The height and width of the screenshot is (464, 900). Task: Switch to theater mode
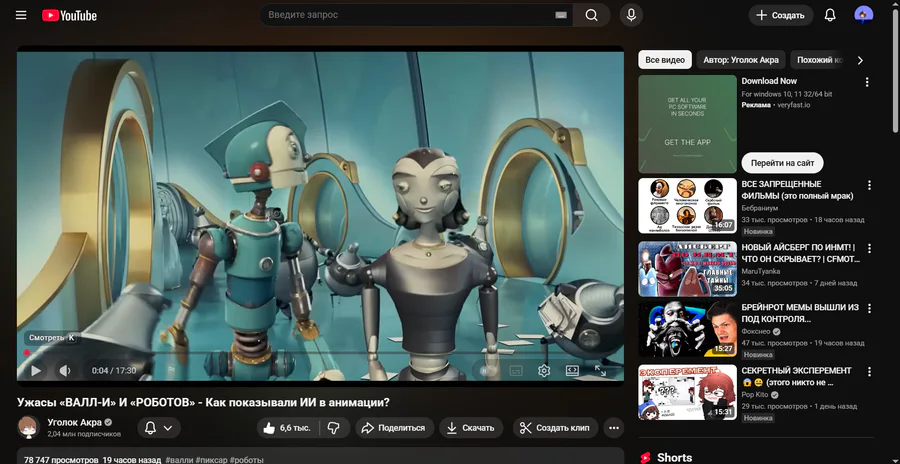tap(572, 371)
